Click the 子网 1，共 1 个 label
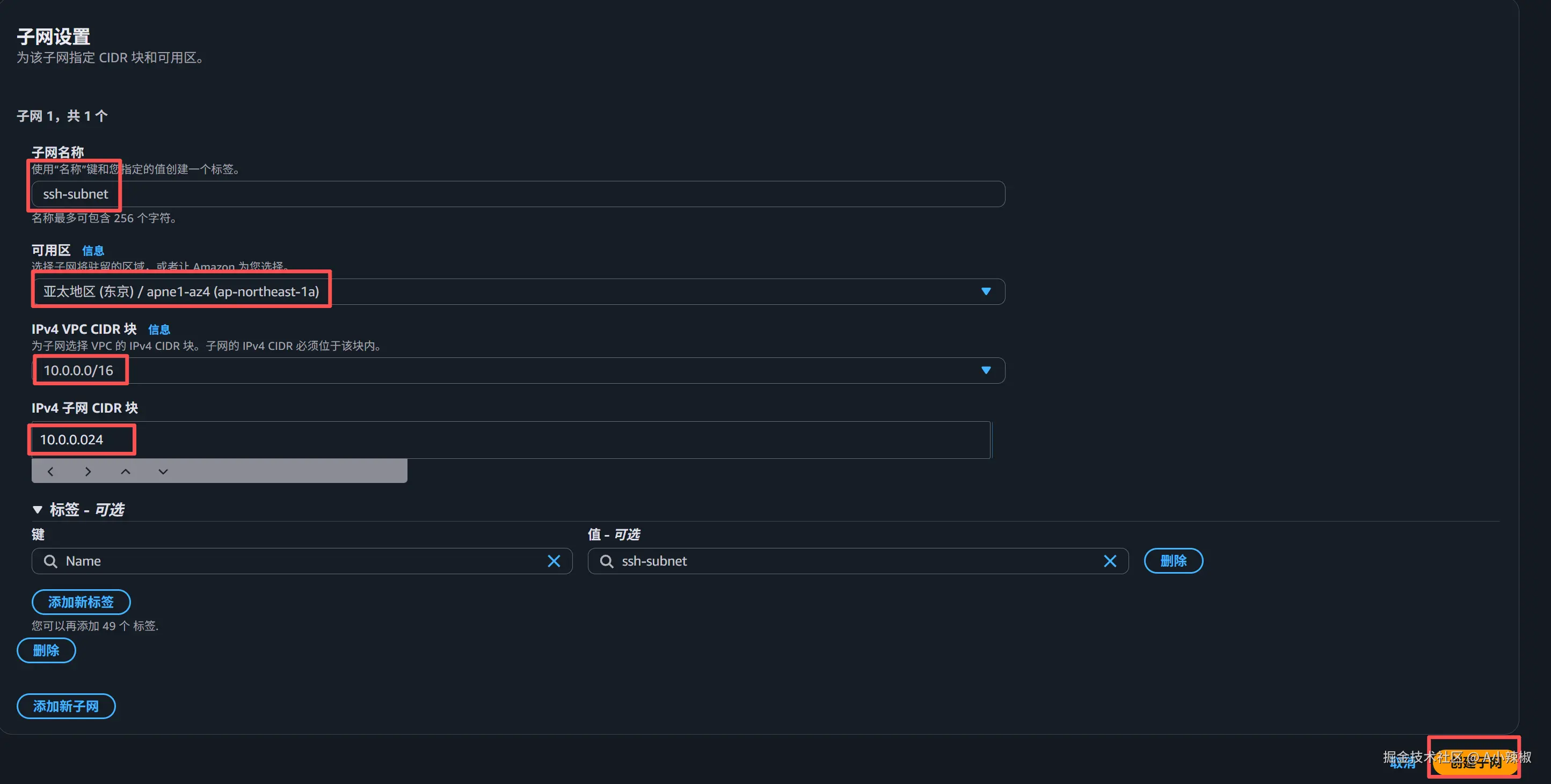Screen dimensions: 1551x784 click(62, 115)
